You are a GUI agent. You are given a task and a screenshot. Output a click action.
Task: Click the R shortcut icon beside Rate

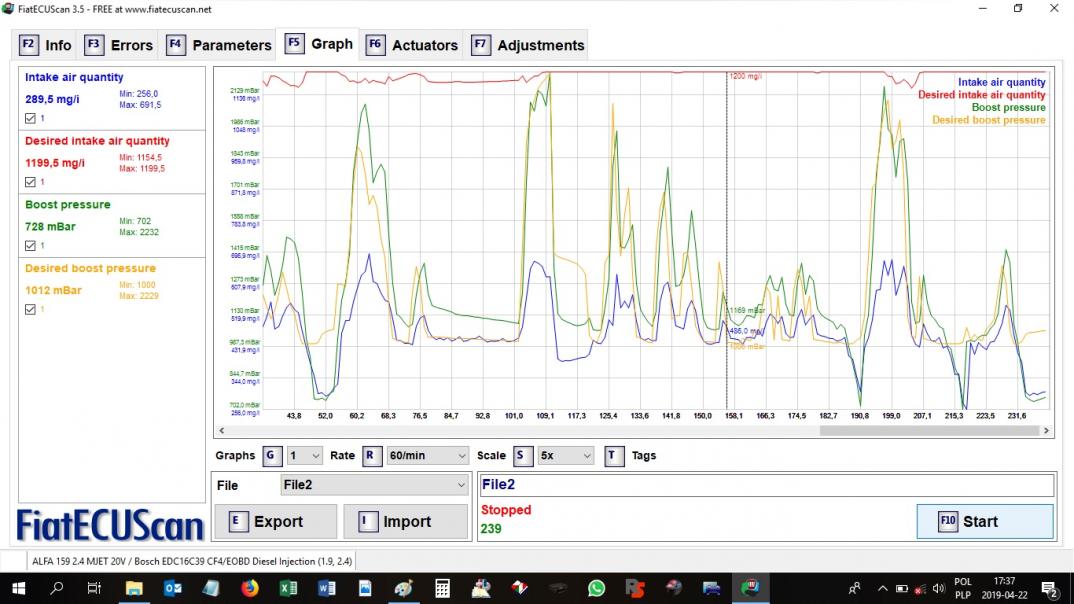coord(372,455)
